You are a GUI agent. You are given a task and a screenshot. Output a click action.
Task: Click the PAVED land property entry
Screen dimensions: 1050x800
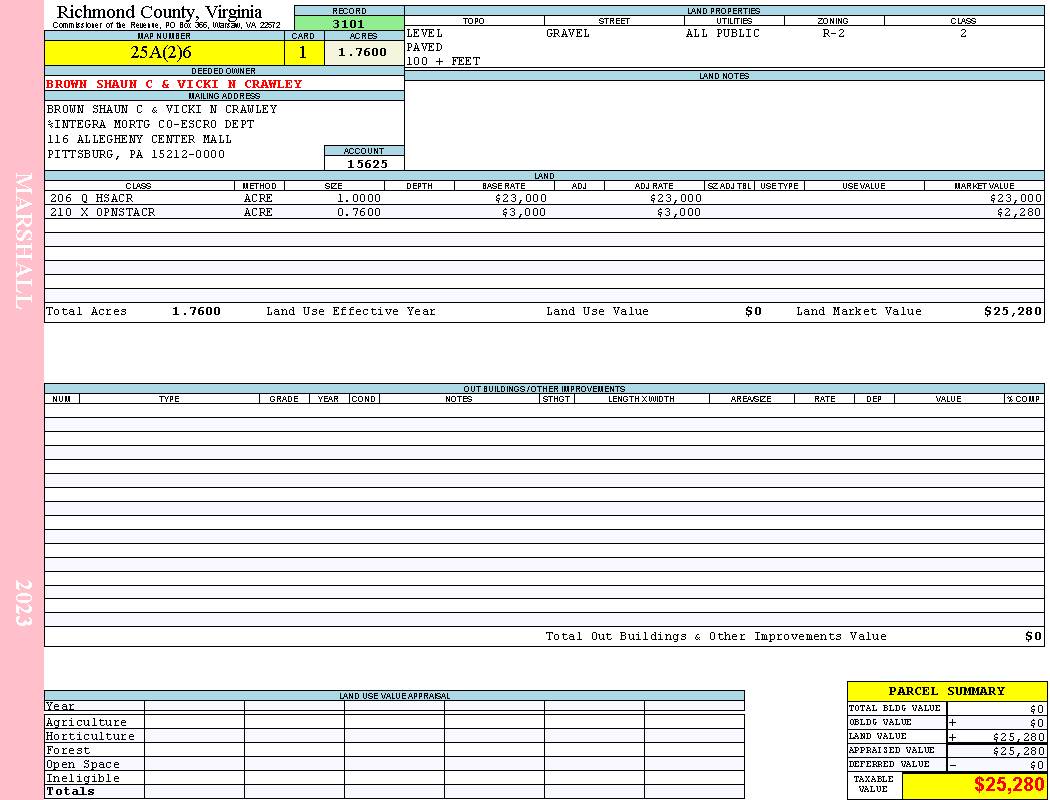pyautogui.click(x=425, y=48)
